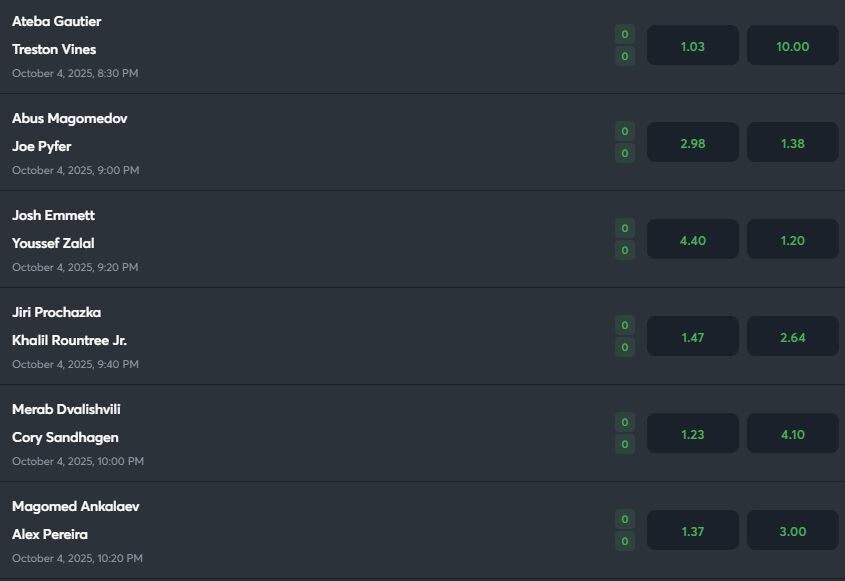Choose 1.38 odds for Joe Pyfer
This screenshot has width=845, height=581.
click(x=792, y=143)
